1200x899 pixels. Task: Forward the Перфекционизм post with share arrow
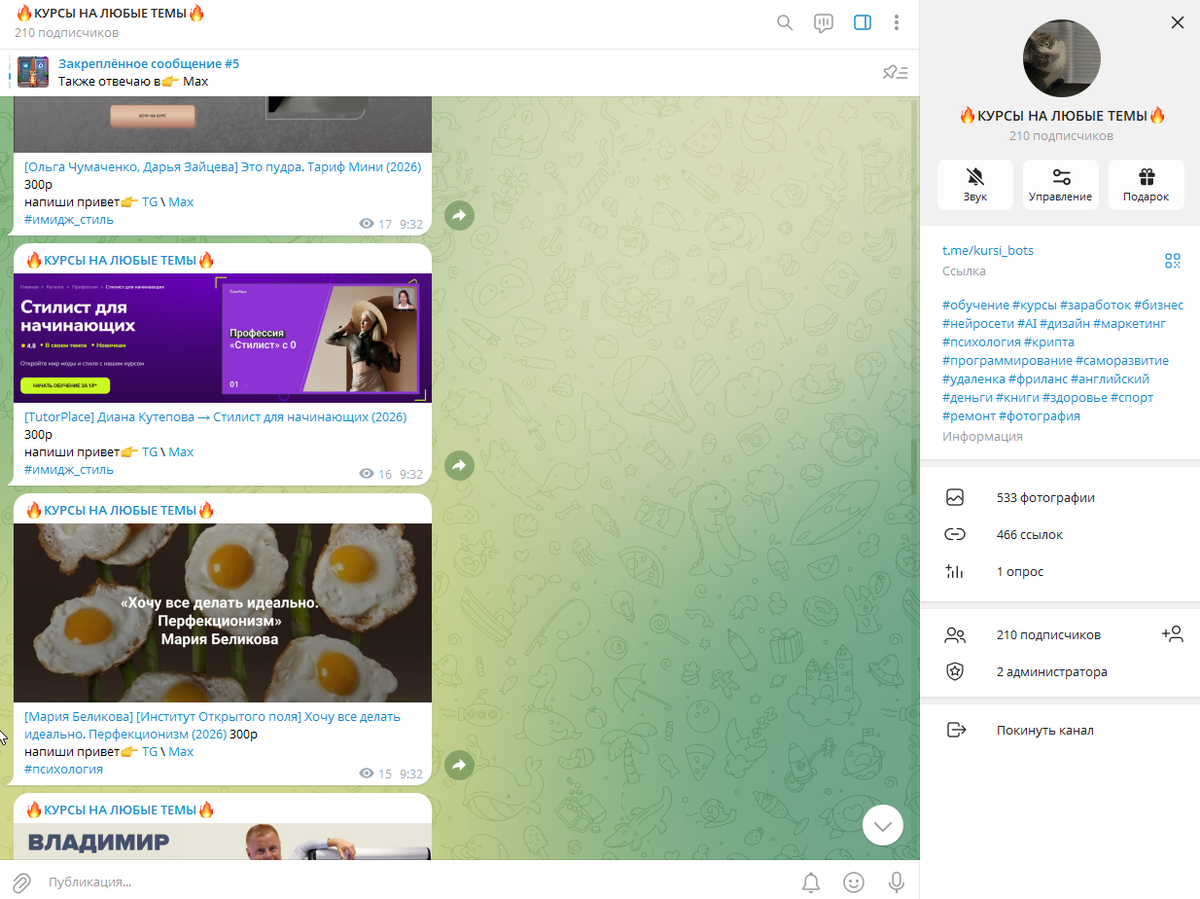coord(459,765)
